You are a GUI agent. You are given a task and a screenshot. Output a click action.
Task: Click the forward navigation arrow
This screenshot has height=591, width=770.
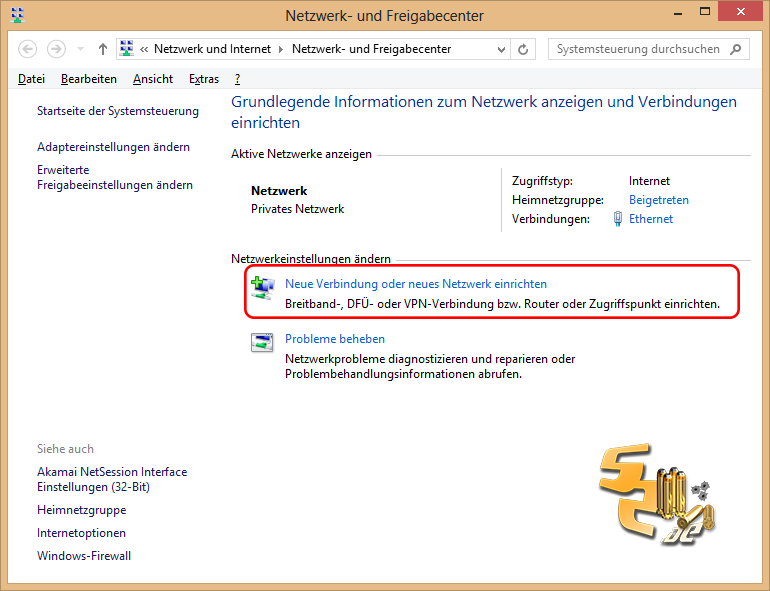coord(56,49)
